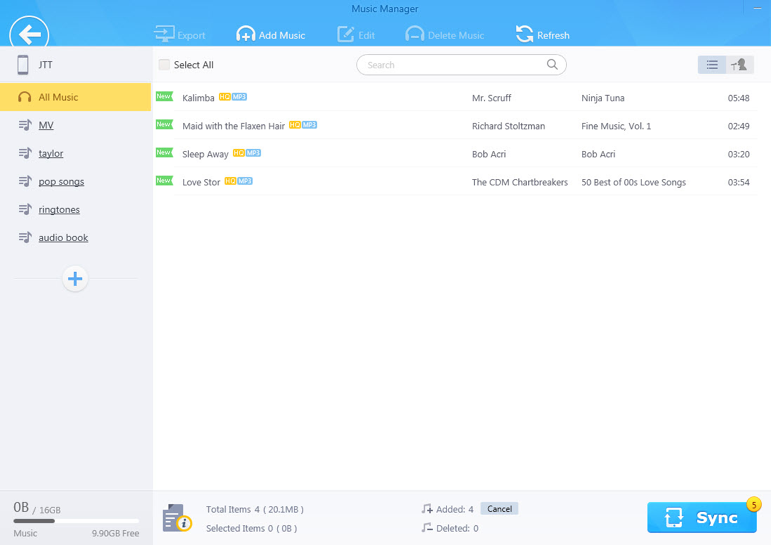This screenshot has width=771, height=545.
Task: Click into the Search field
Action: click(461, 65)
